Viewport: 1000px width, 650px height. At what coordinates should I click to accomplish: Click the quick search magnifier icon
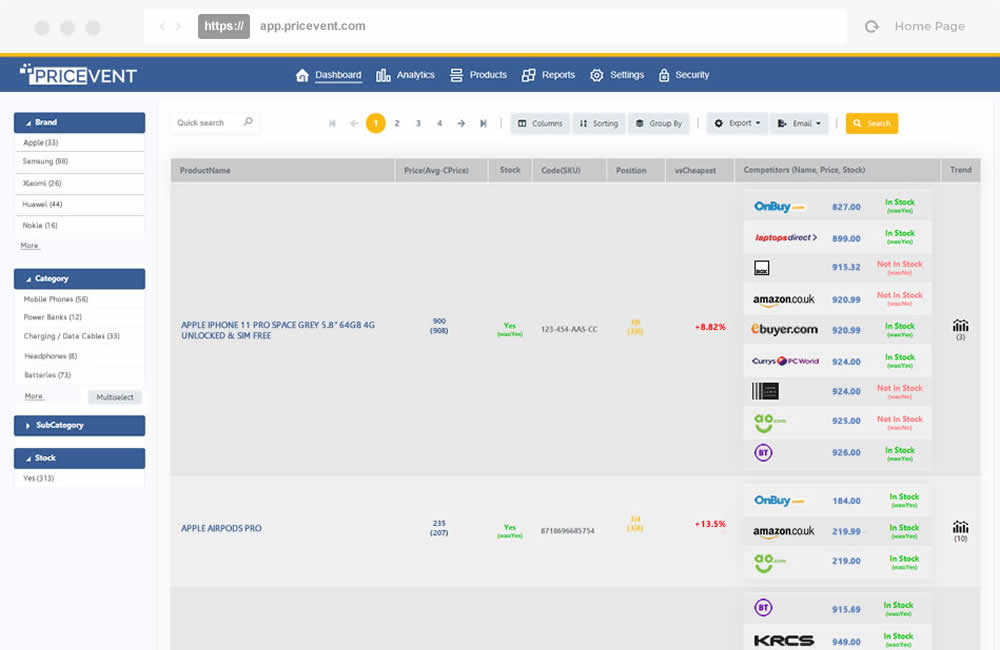[248, 122]
